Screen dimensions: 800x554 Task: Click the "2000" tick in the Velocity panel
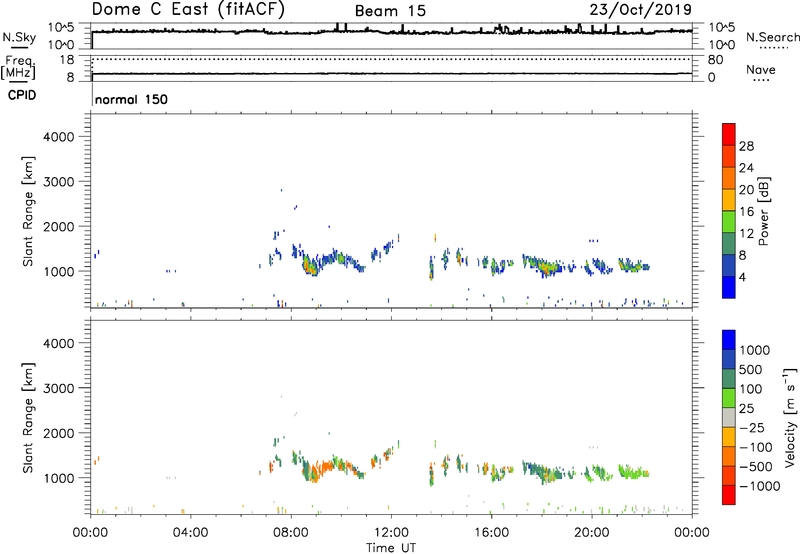[x=59, y=433]
